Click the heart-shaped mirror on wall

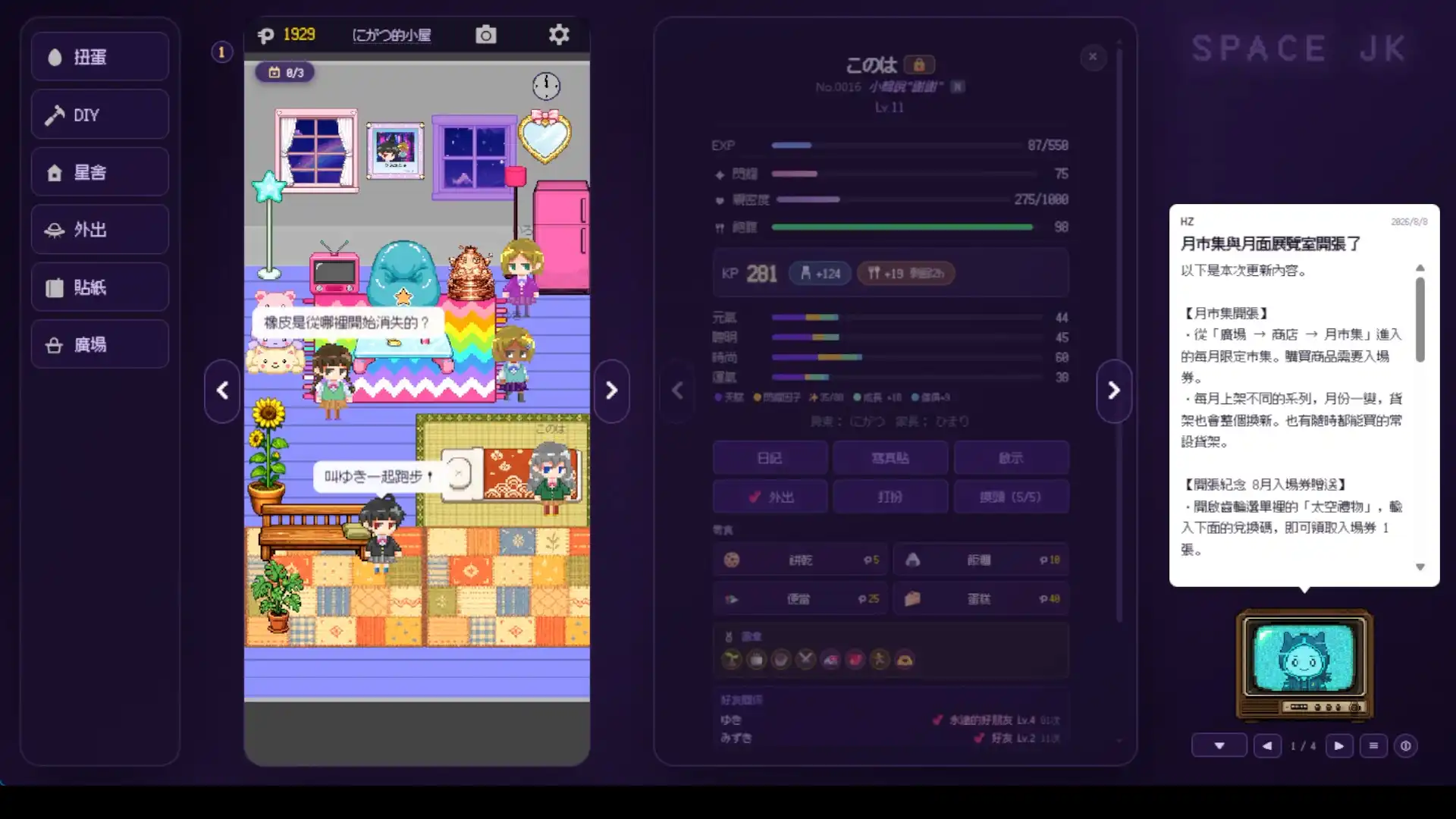(544, 136)
